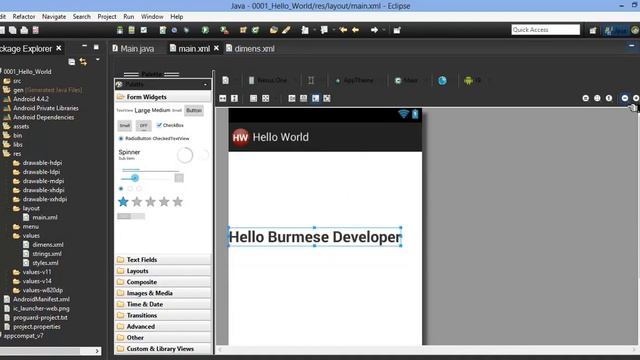Click the Large text widget in palette
Viewport: 640px width, 360px height.
coord(142,110)
